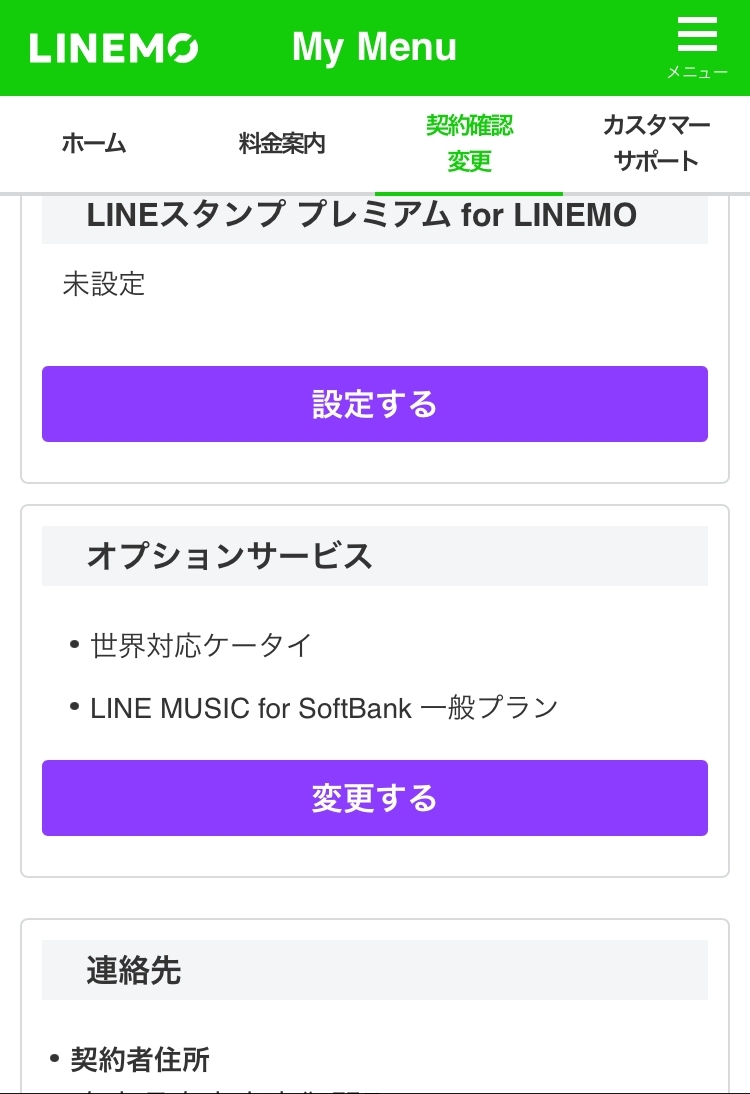This screenshot has width=750, height=1094.
Task: Tap the オプションサービス section heading
Action: (229, 556)
